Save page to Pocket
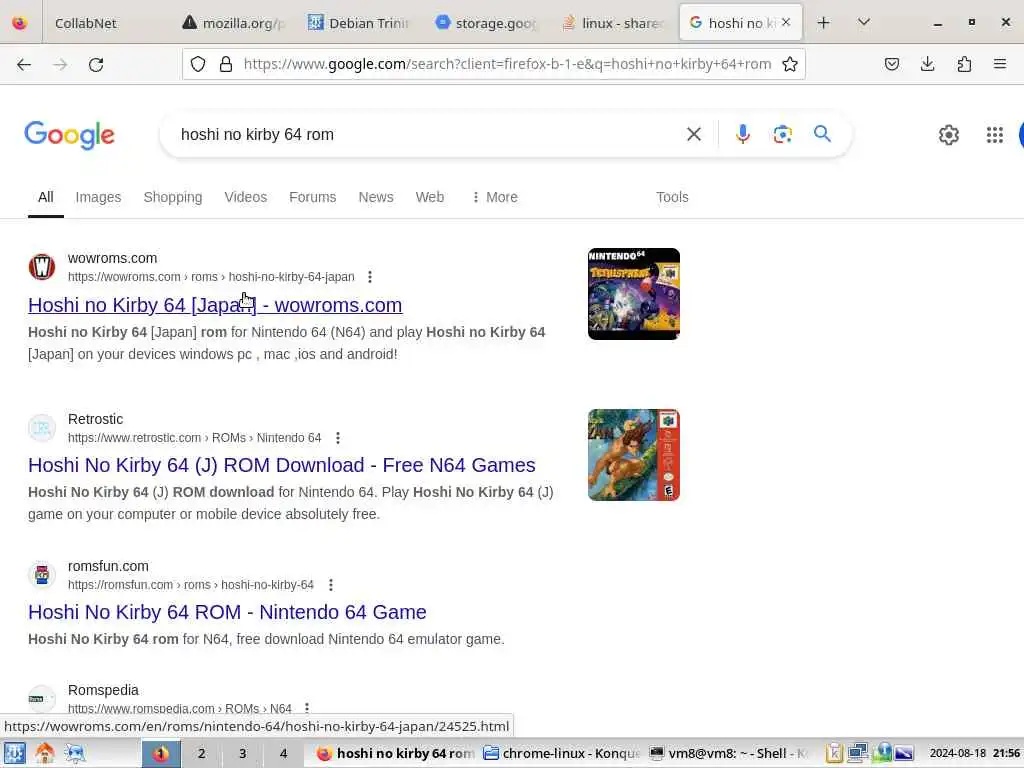The image size is (1024, 768). [x=891, y=64]
